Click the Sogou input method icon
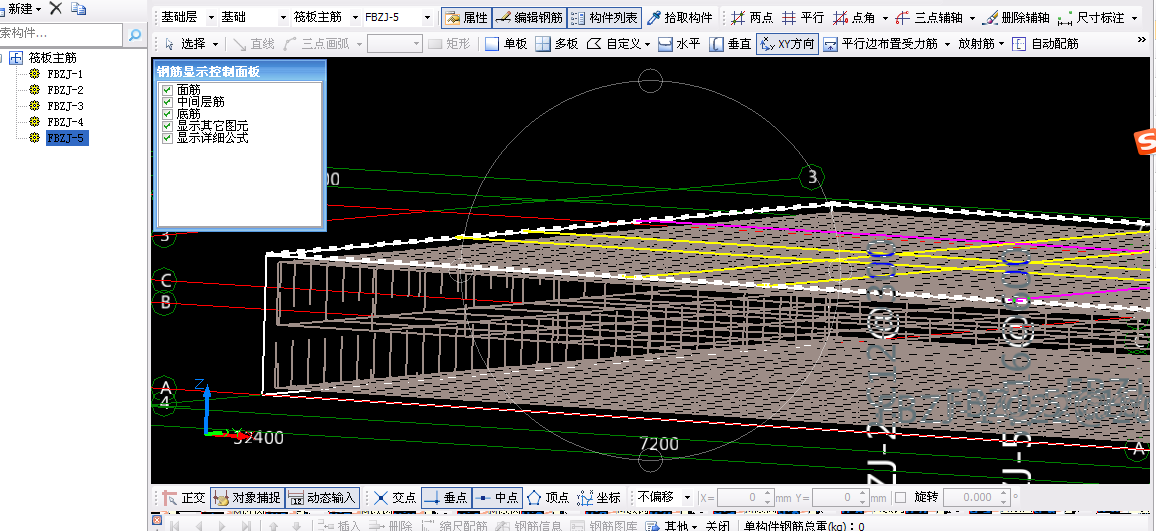Image resolution: width=1156 pixels, height=531 pixels. (1145, 142)
